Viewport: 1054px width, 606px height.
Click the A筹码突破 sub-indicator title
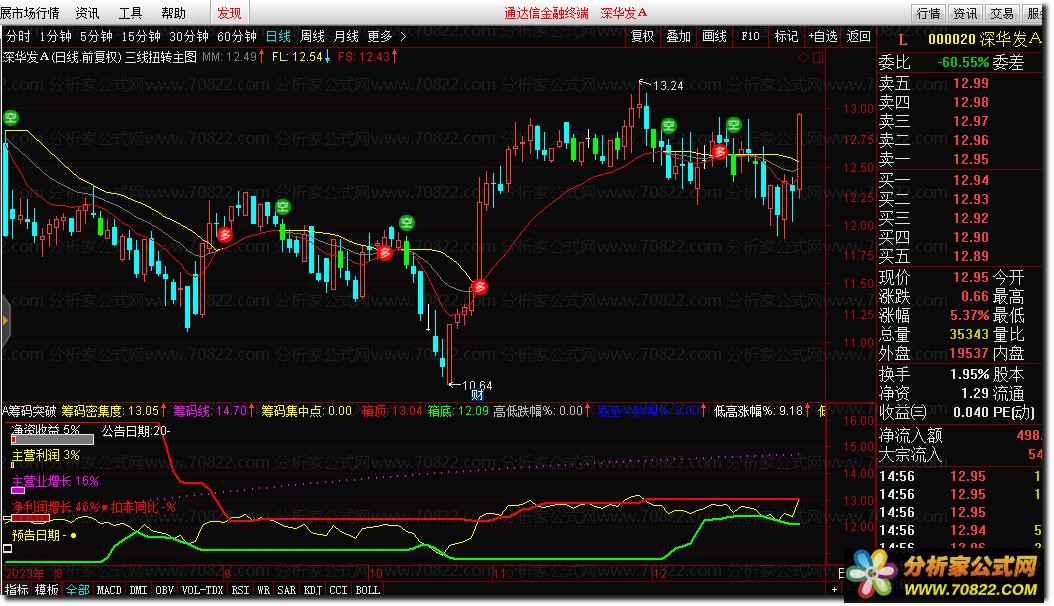point(30,410)
